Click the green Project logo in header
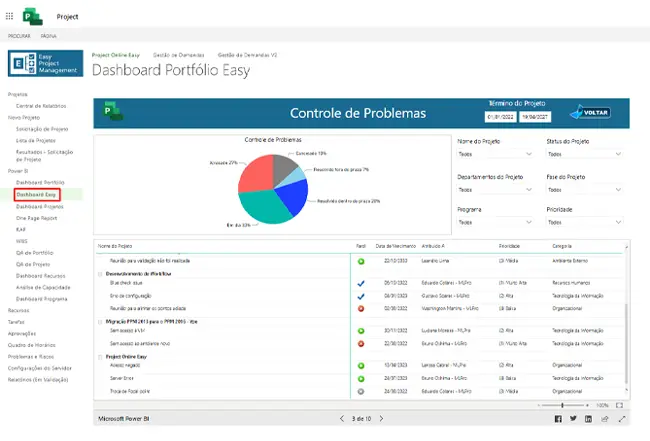 point(33,17)
